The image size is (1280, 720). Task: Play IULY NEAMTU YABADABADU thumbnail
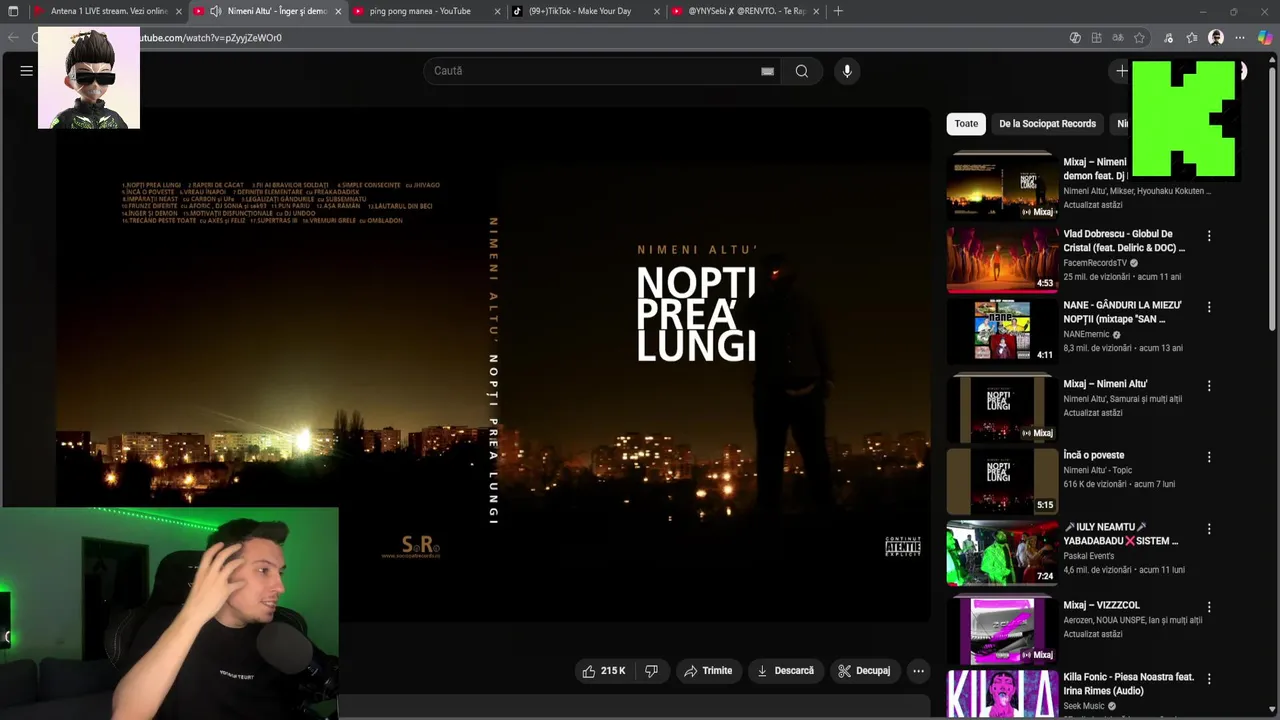(1001, 553)
